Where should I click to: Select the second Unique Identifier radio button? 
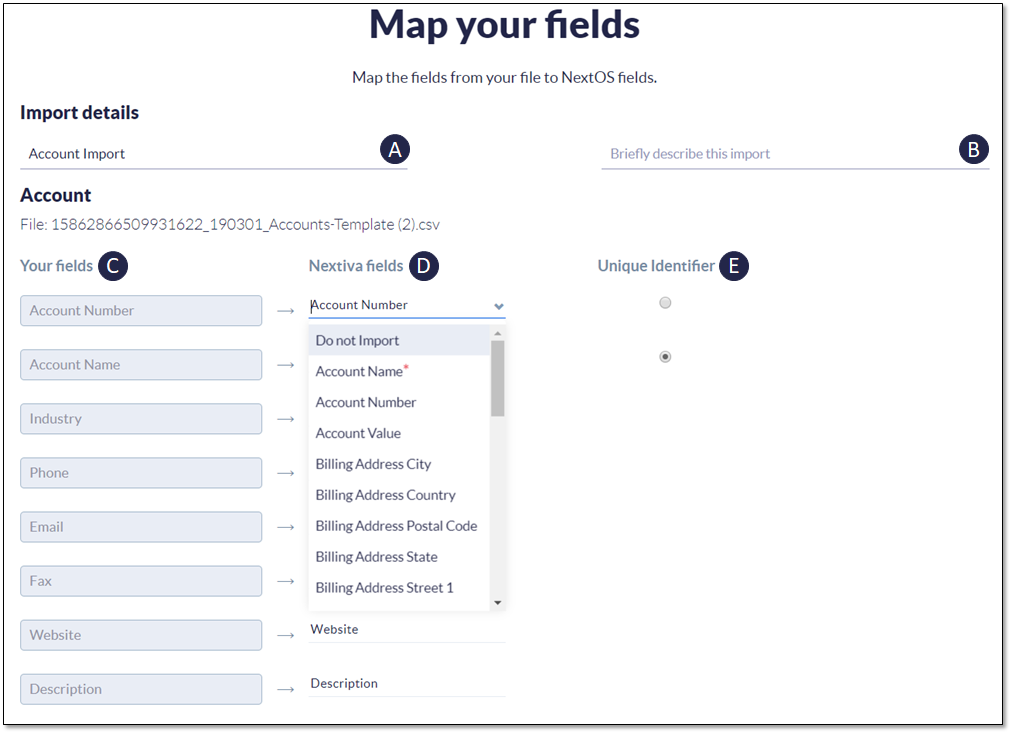coord(665,356)
